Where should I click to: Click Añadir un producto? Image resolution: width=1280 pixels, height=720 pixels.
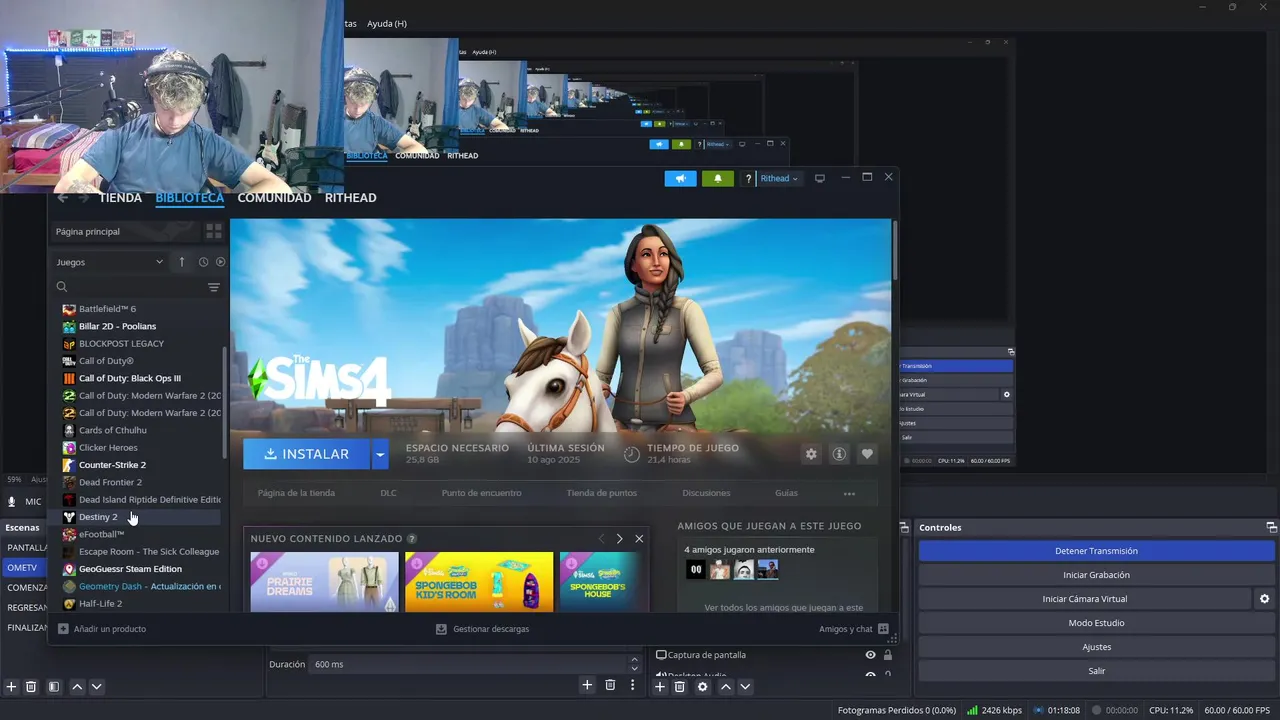pyautogui.click(x=102, y=629)
